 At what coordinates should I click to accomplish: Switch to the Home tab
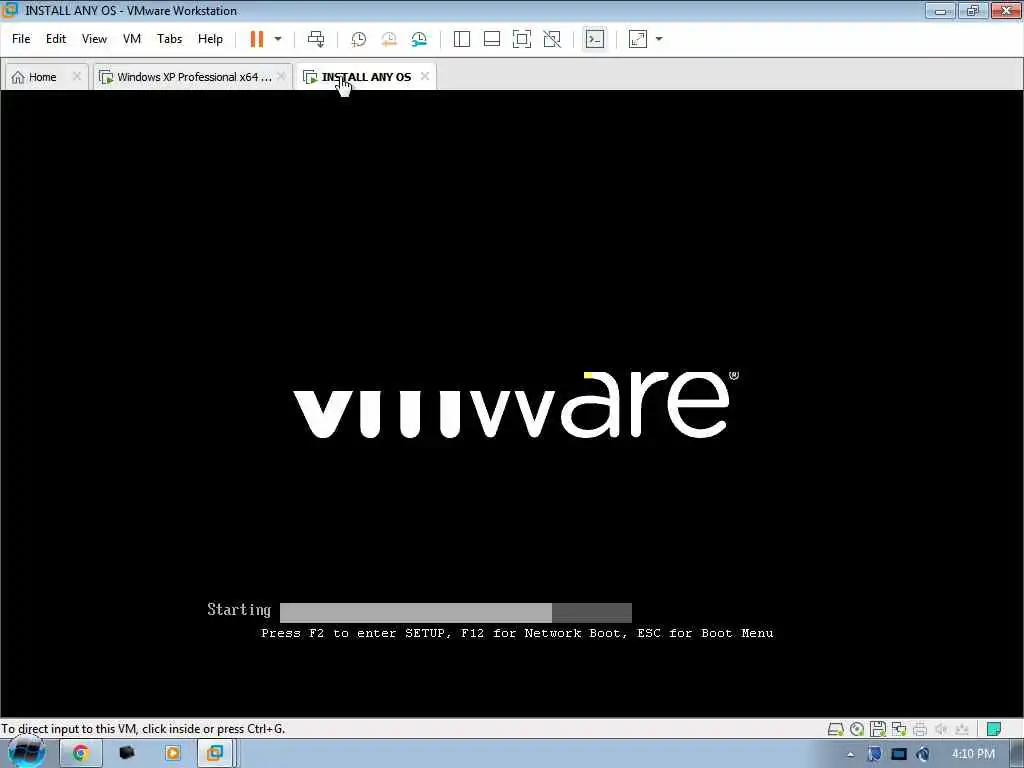click(x=42, y=77)
